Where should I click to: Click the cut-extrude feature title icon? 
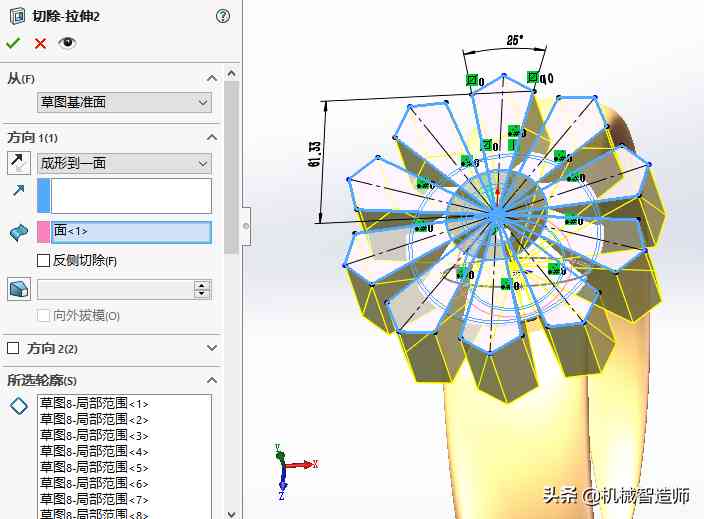[15, 16]
